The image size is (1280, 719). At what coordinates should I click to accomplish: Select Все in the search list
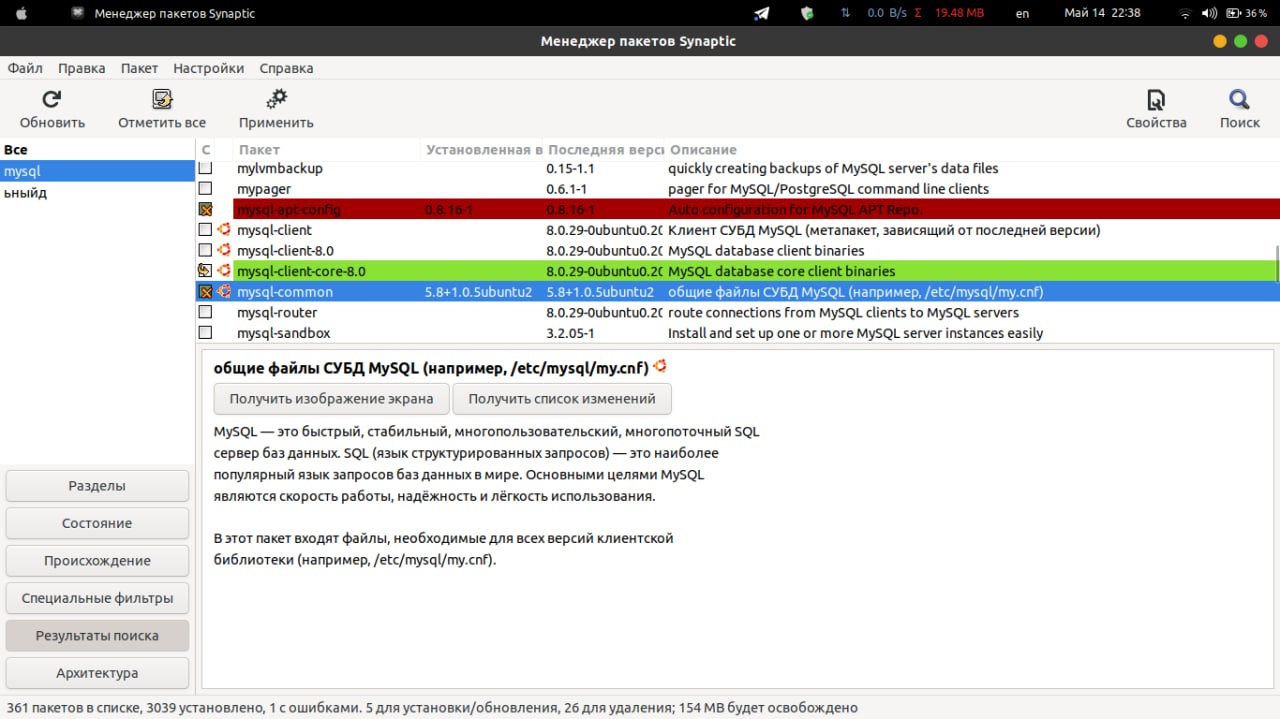[97, 150]
